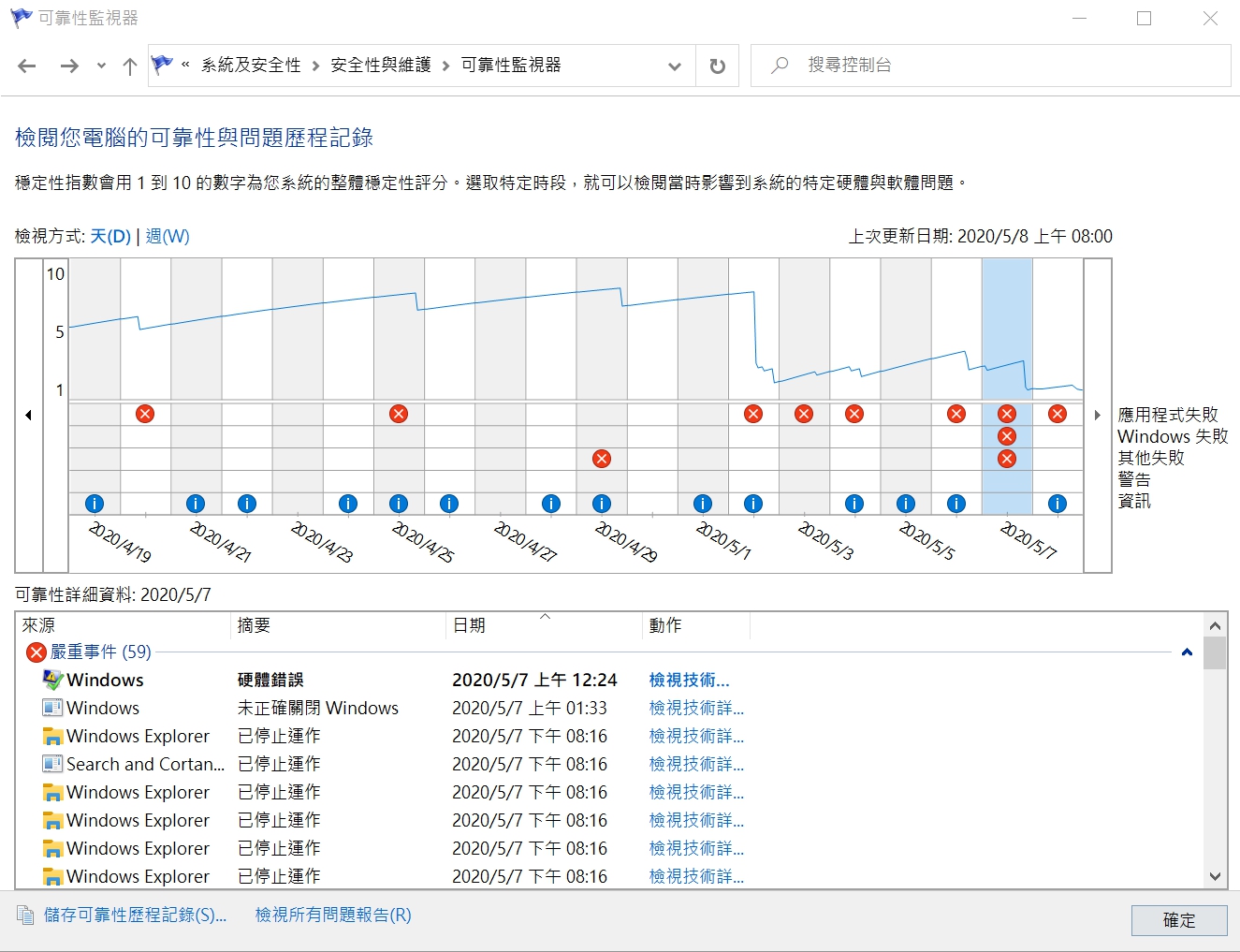Click the details list scroll-up arrow

point(1215,625)
